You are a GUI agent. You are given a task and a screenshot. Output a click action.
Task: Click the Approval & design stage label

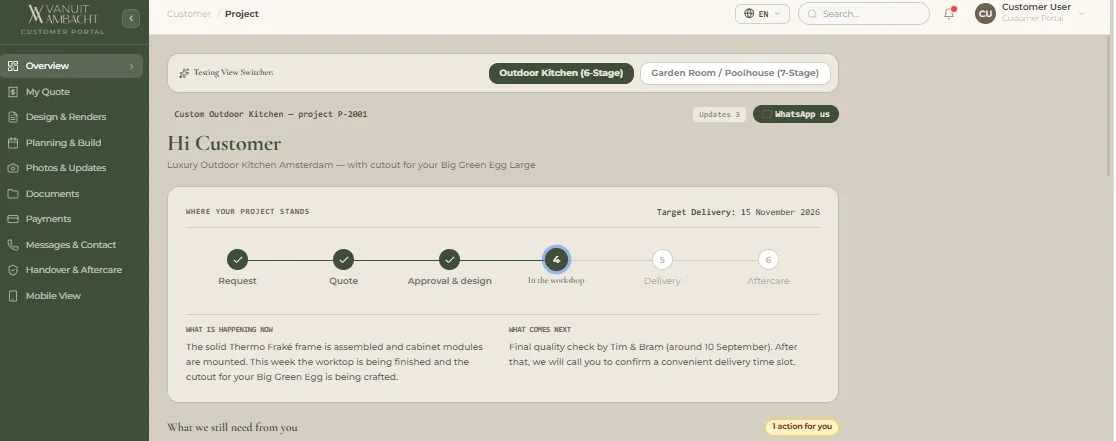click(449, 281)
